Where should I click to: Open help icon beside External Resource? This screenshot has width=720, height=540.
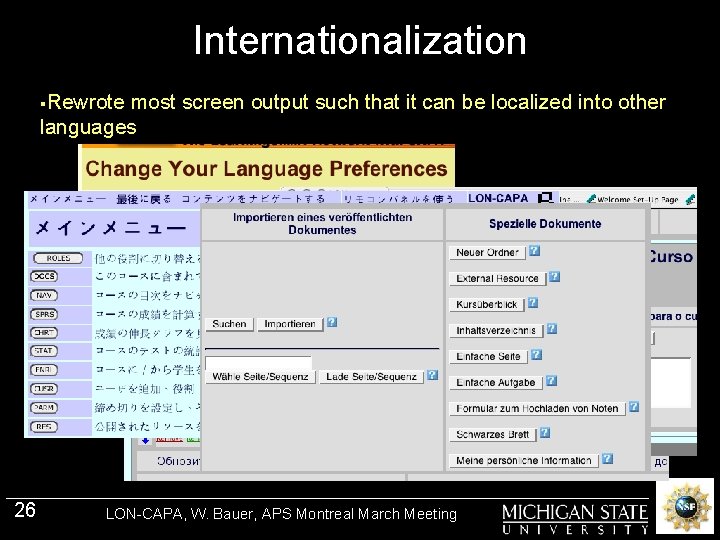(554, 276)
